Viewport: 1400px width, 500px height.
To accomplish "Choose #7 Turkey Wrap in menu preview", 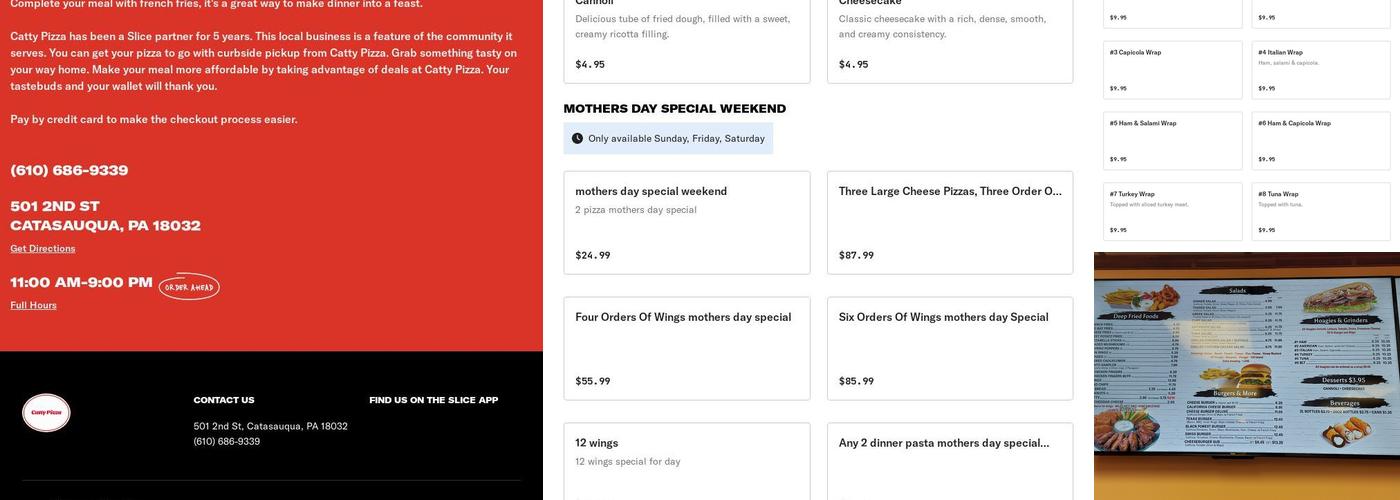I will [1172, 211].
